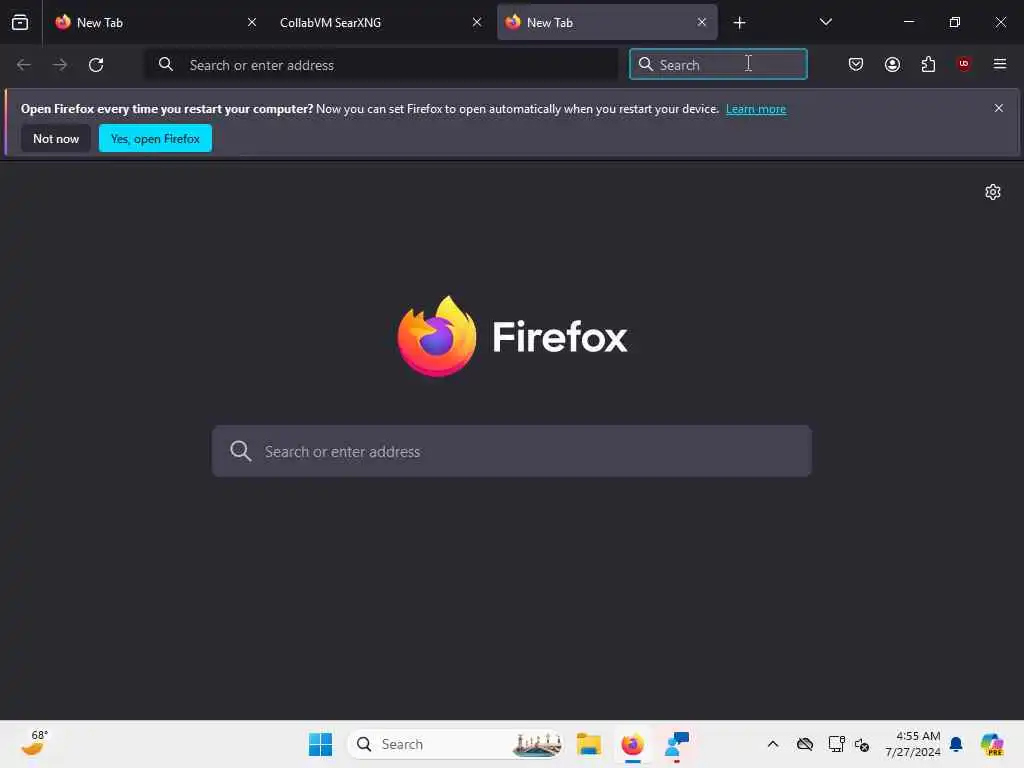The width and height of the screenshot is (1024, 768).
Task: Open the Pocket save icon
Action: pos(856,64)
